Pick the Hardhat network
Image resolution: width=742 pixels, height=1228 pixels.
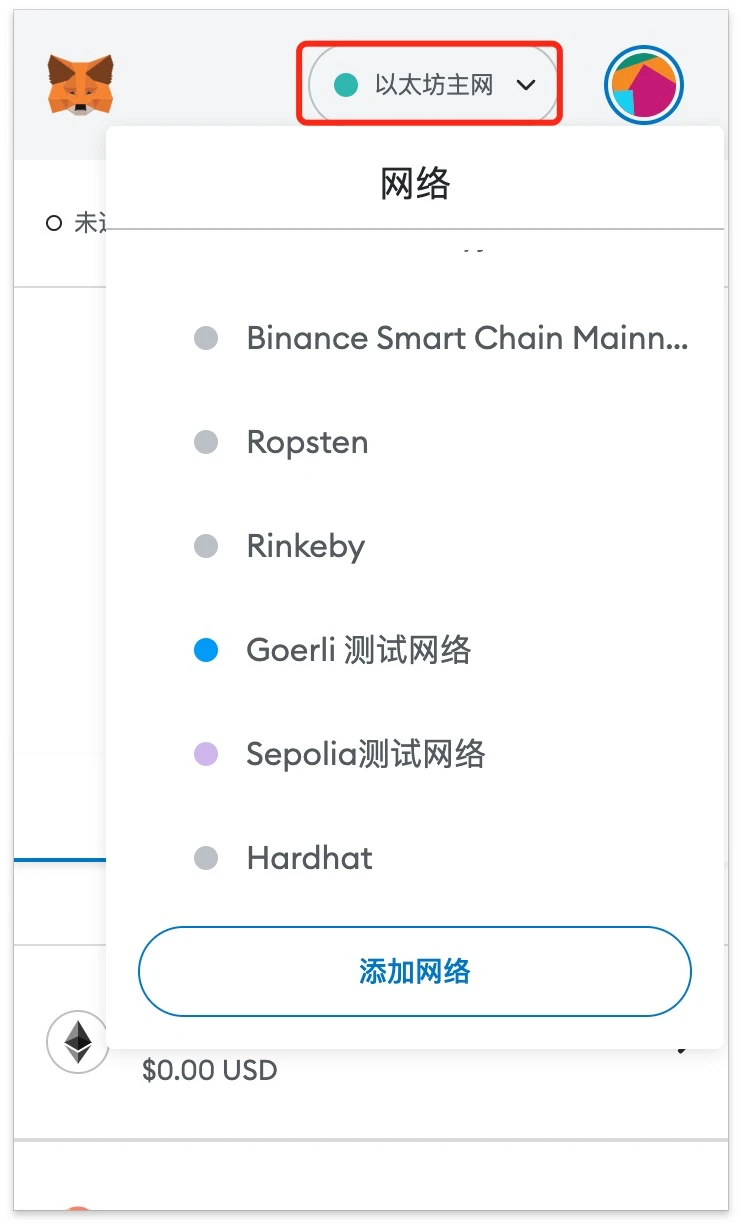309,858
